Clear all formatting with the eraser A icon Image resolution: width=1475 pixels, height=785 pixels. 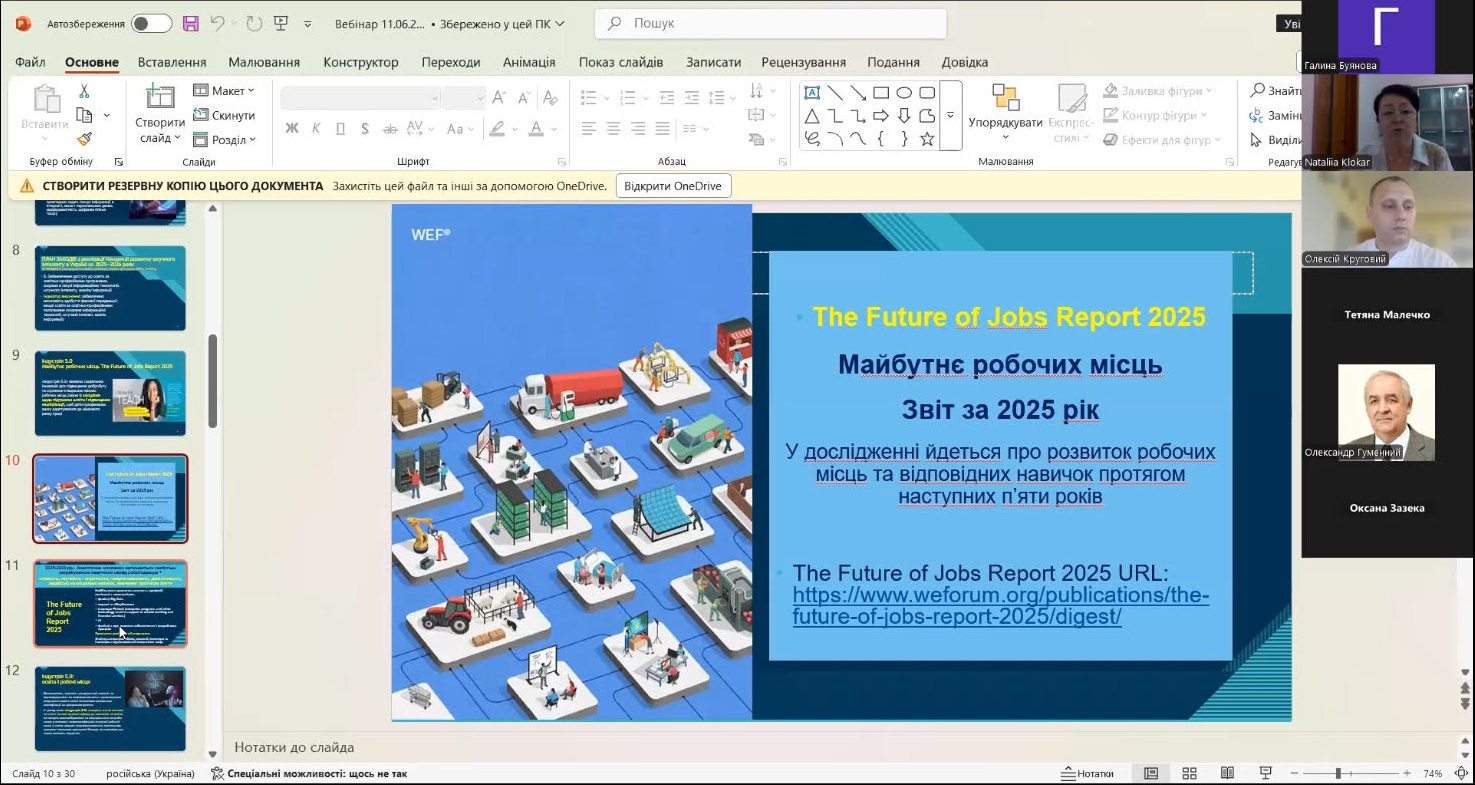click(551, 98)
